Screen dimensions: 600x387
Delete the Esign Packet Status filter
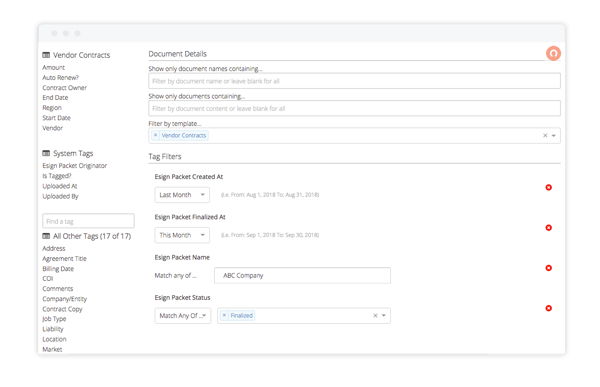tap(548, 308)
